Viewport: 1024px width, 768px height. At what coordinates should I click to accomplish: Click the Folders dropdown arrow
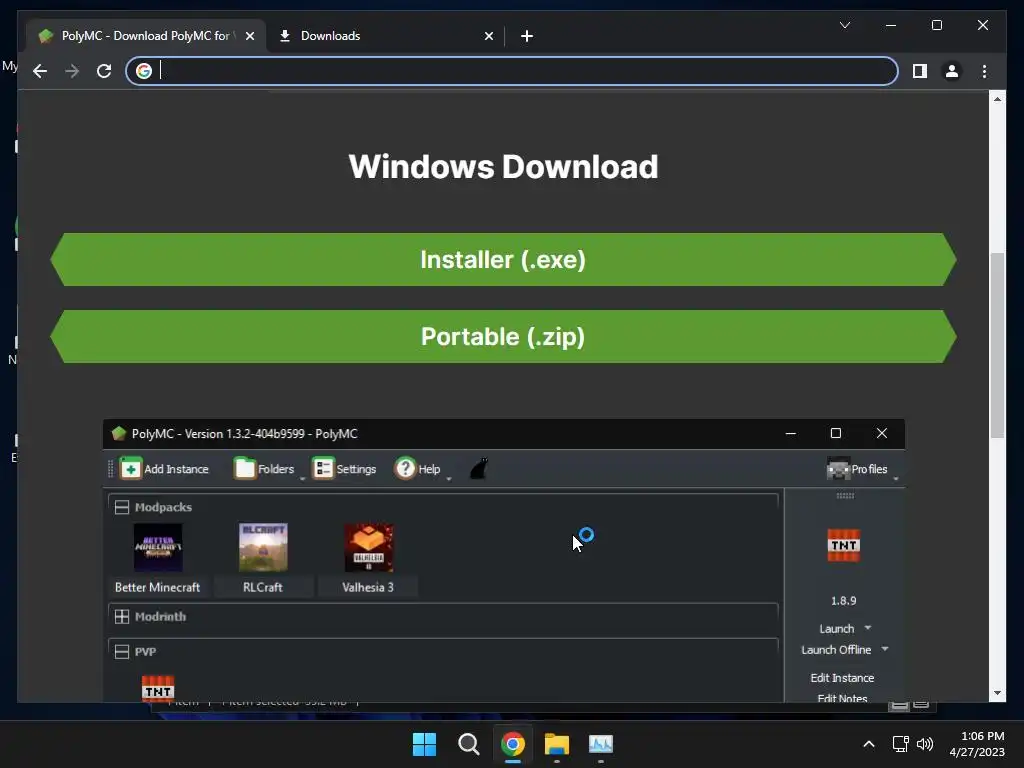point(302,479)
